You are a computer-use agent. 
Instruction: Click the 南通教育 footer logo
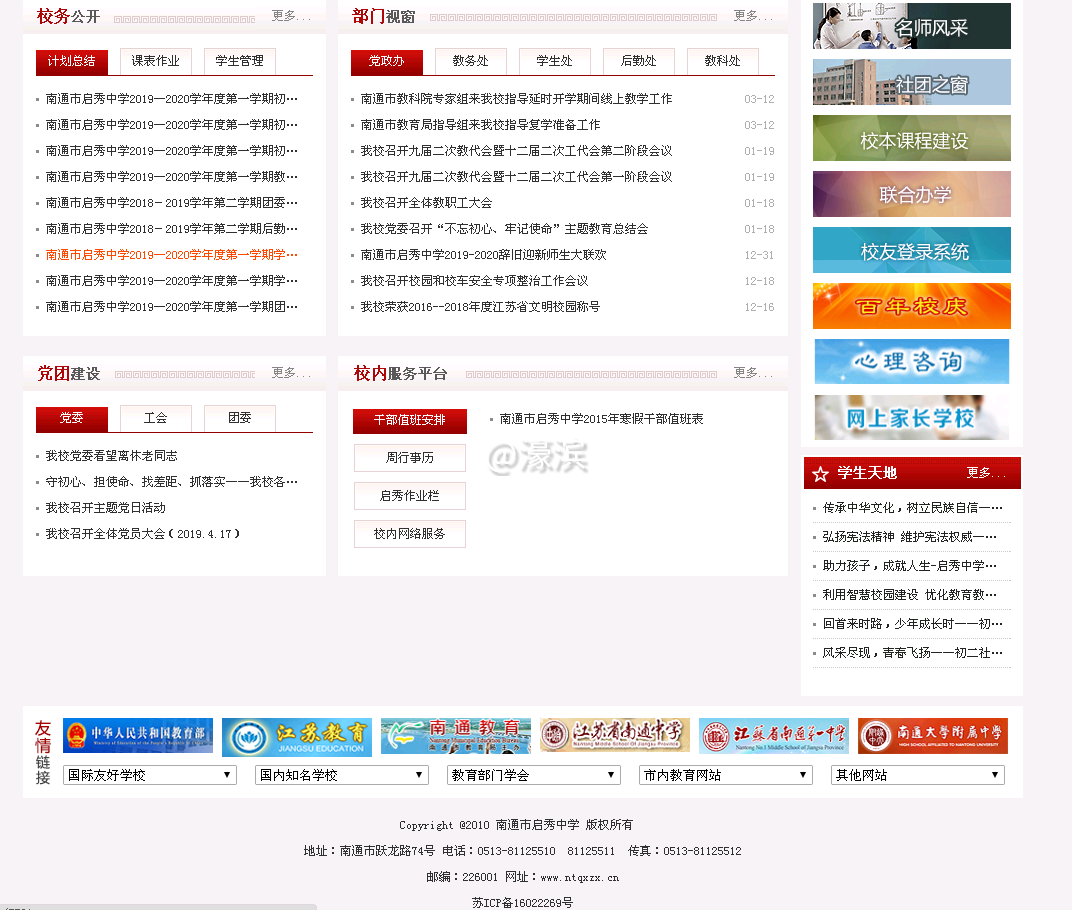(x=456, y=735)
